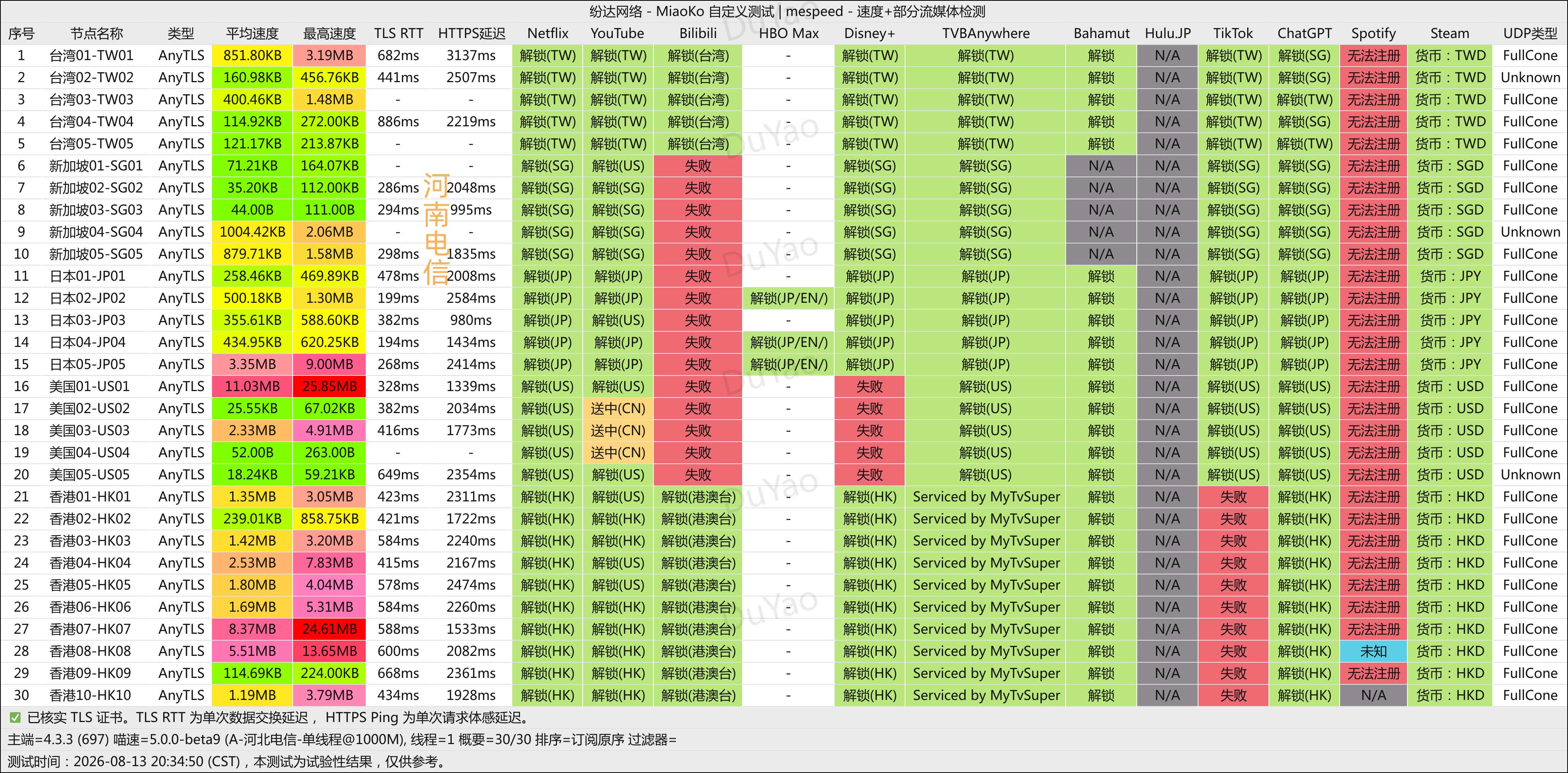1568x773 pixels.
Task: Click the 995ms HTTPS delay cell
Action: pyautogui.click(x=471, y=210)
